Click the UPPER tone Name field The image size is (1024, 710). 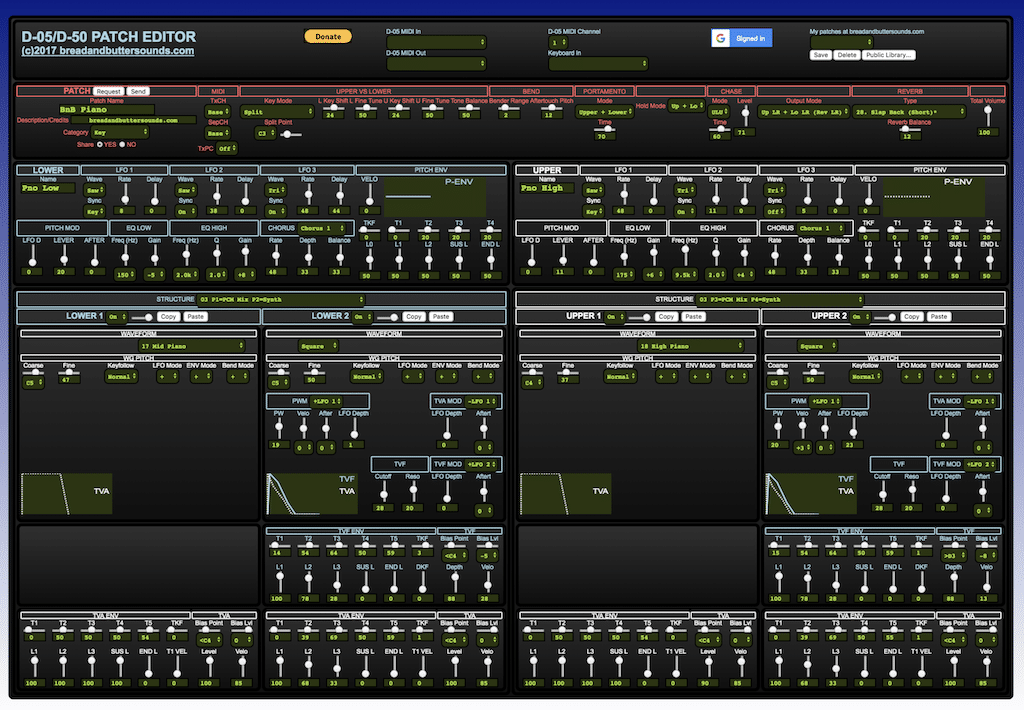(547, 188)
